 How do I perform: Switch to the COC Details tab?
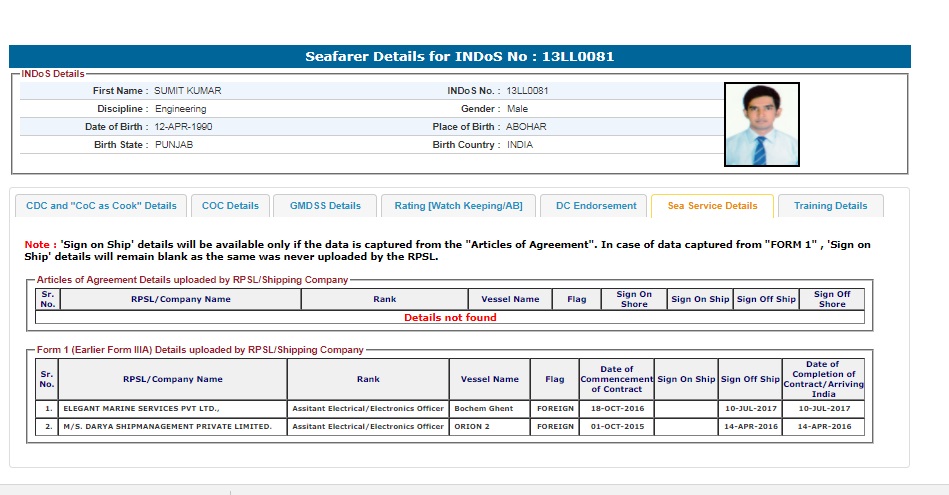(230, 206)
